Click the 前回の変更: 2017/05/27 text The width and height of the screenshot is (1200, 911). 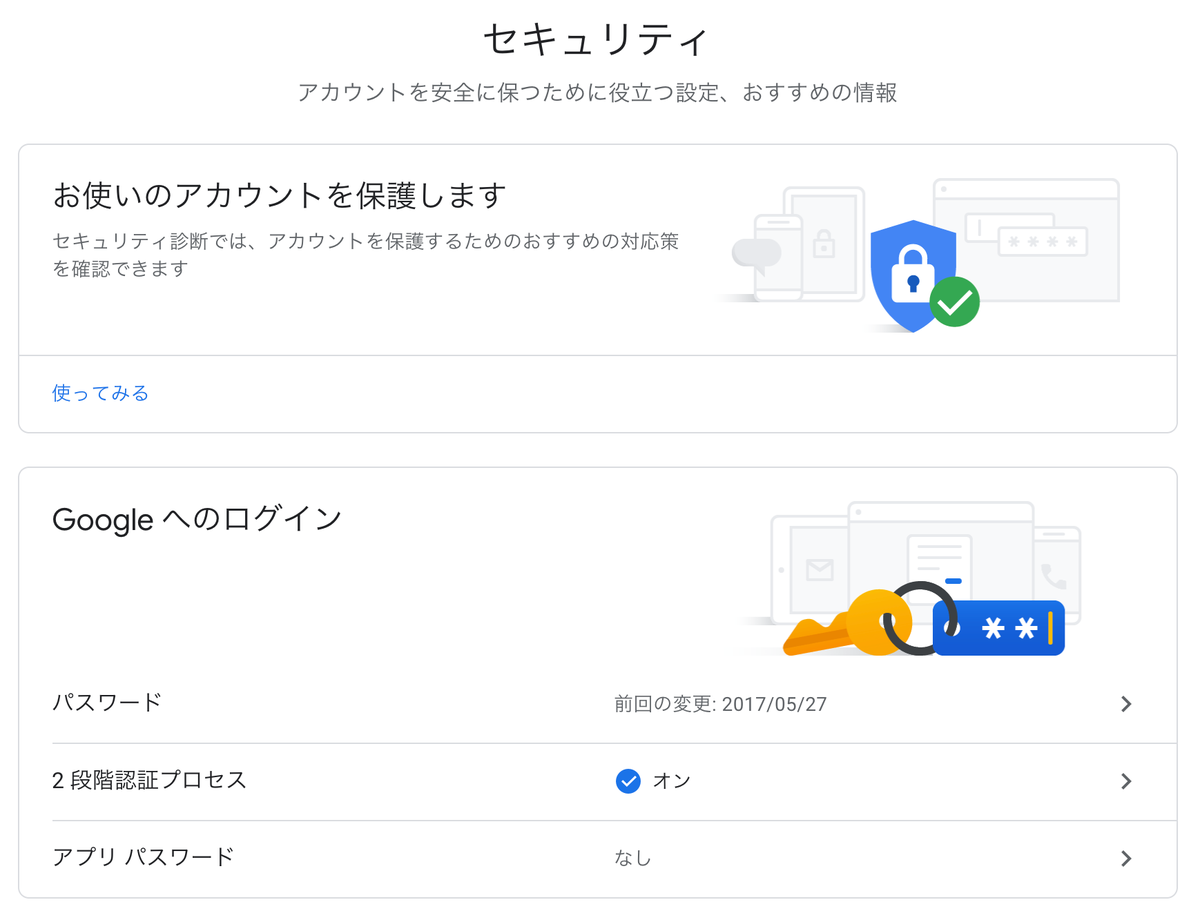(x=720, y=704)
